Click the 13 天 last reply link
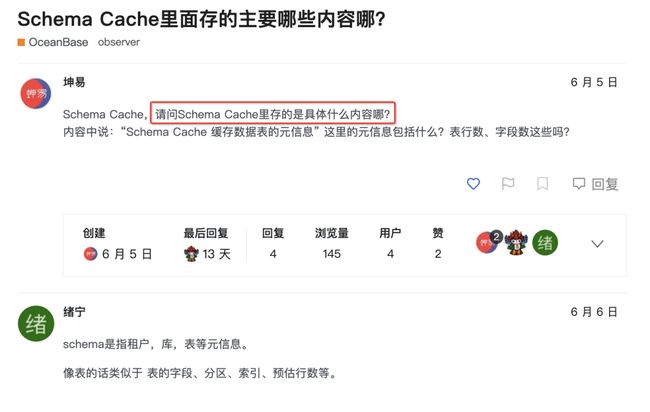The height and width of the screenshot is (412, 650). click(216, 254)
